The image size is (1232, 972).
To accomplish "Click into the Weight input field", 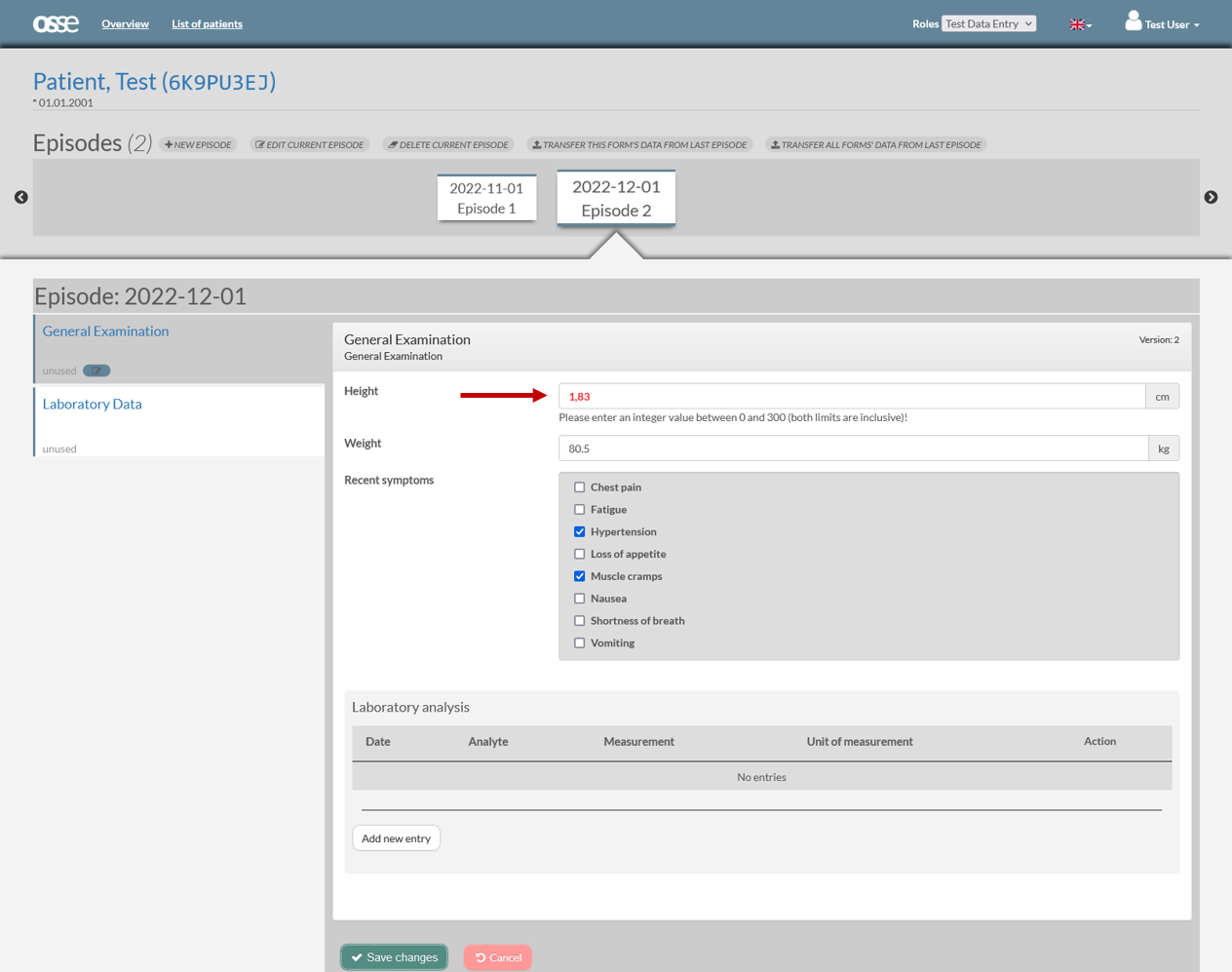I will pos(854,448).
